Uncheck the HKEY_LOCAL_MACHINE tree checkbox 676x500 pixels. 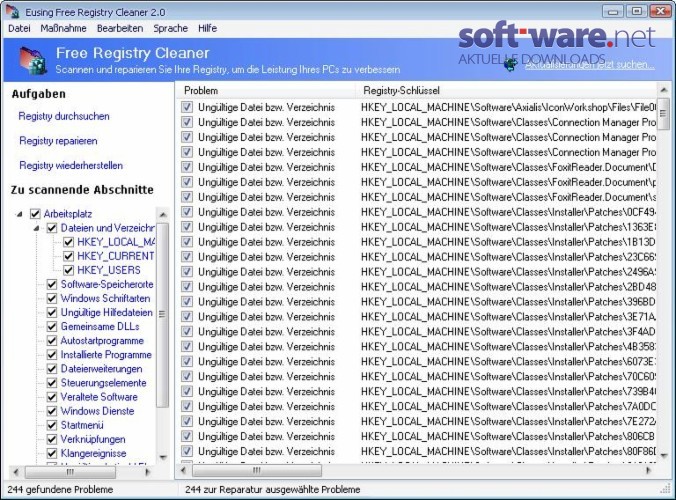click(69, 242)
